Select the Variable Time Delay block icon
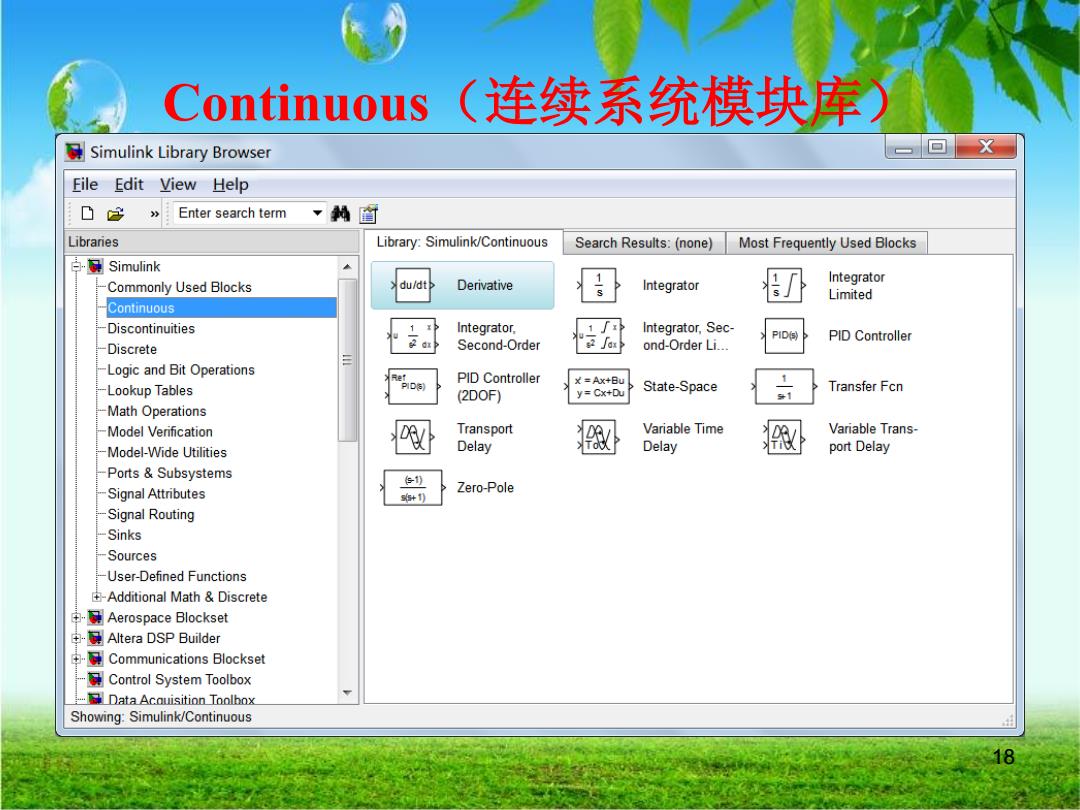 pyautogui.click(x=599, y=437)
